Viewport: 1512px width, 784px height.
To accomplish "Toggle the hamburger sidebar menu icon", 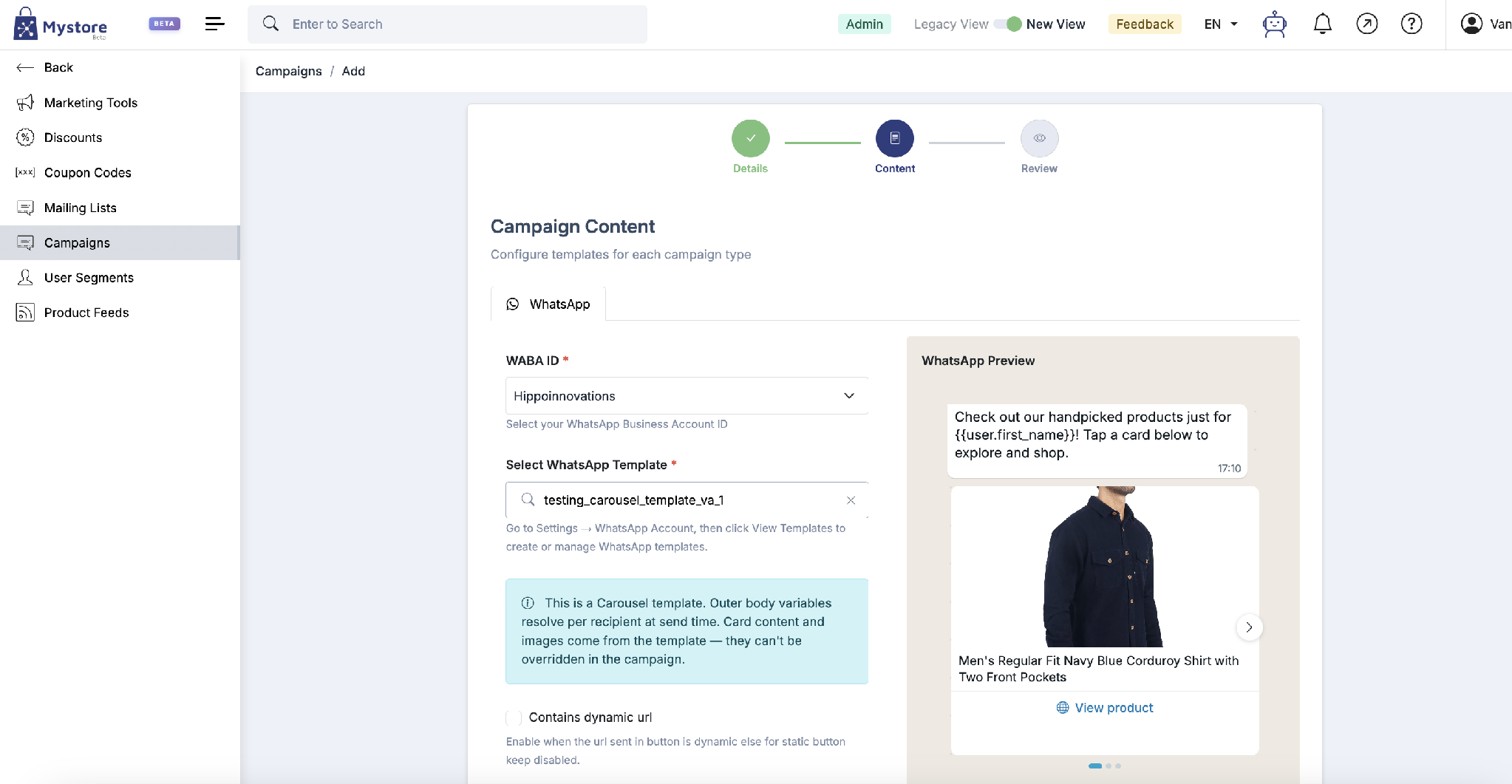I will pos(214,24).
